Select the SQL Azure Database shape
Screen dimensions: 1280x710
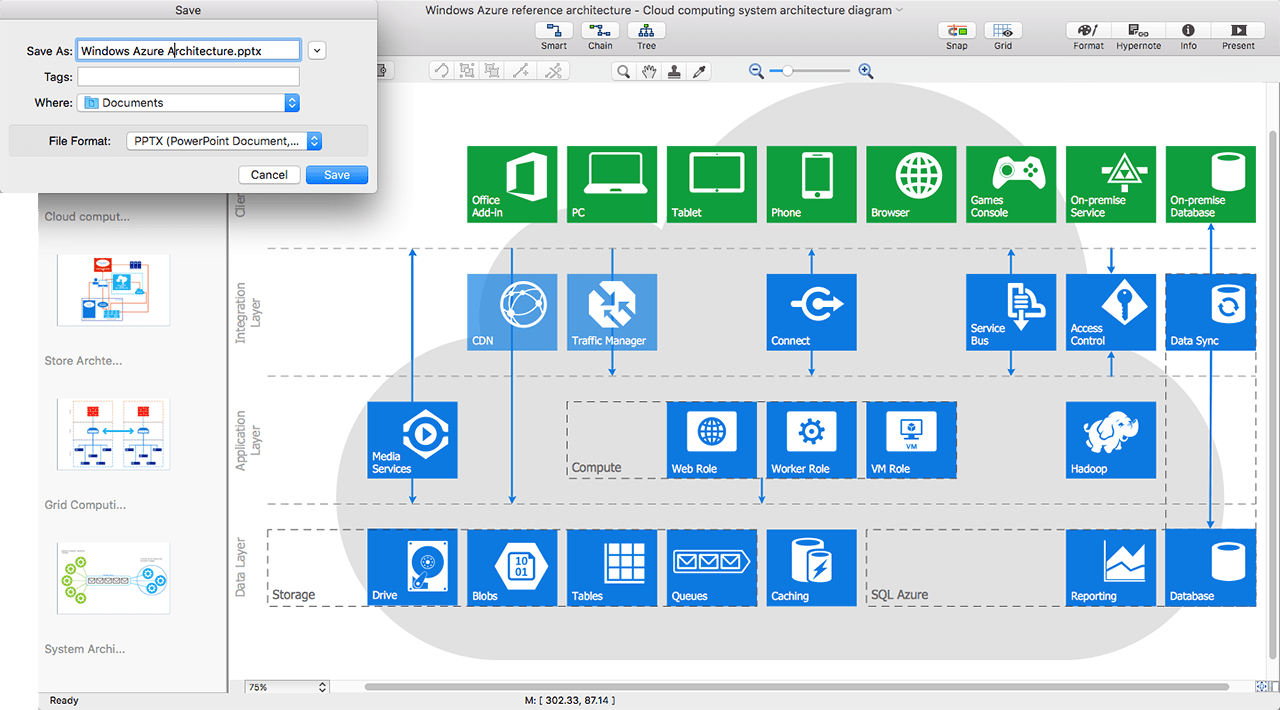tap(1211, 568)
